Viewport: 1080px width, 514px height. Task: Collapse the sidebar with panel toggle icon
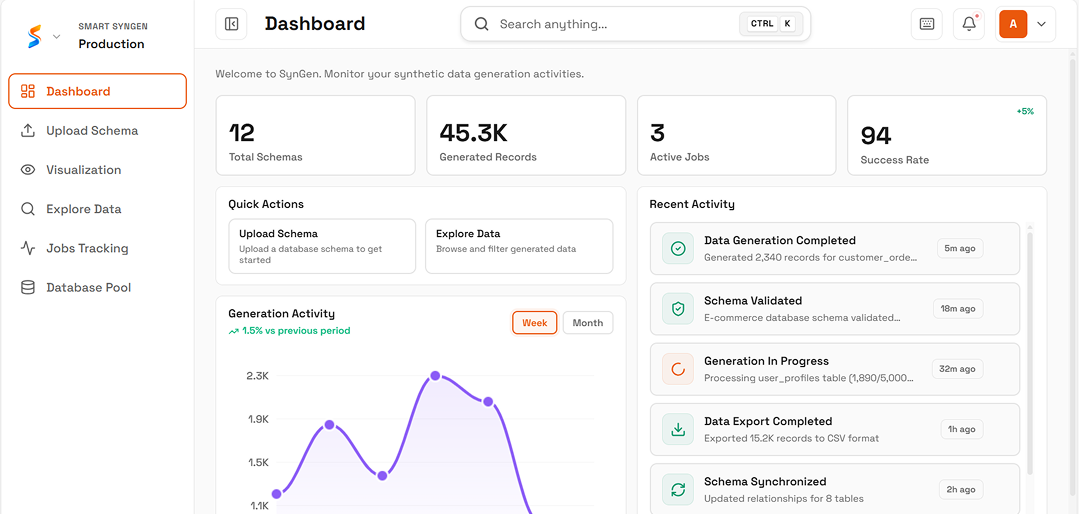(x=231, y=24)
